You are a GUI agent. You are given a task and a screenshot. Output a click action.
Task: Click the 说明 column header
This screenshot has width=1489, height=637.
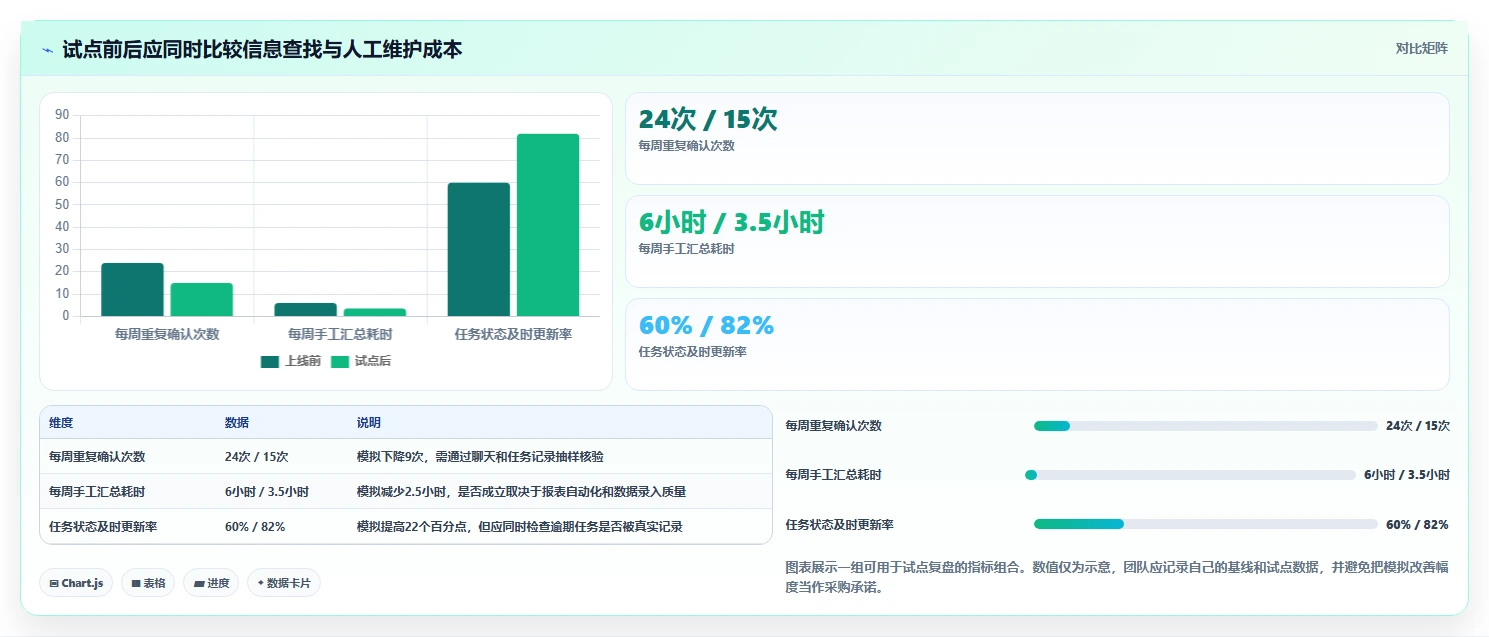pyautogui.click(x=369, y=423)
